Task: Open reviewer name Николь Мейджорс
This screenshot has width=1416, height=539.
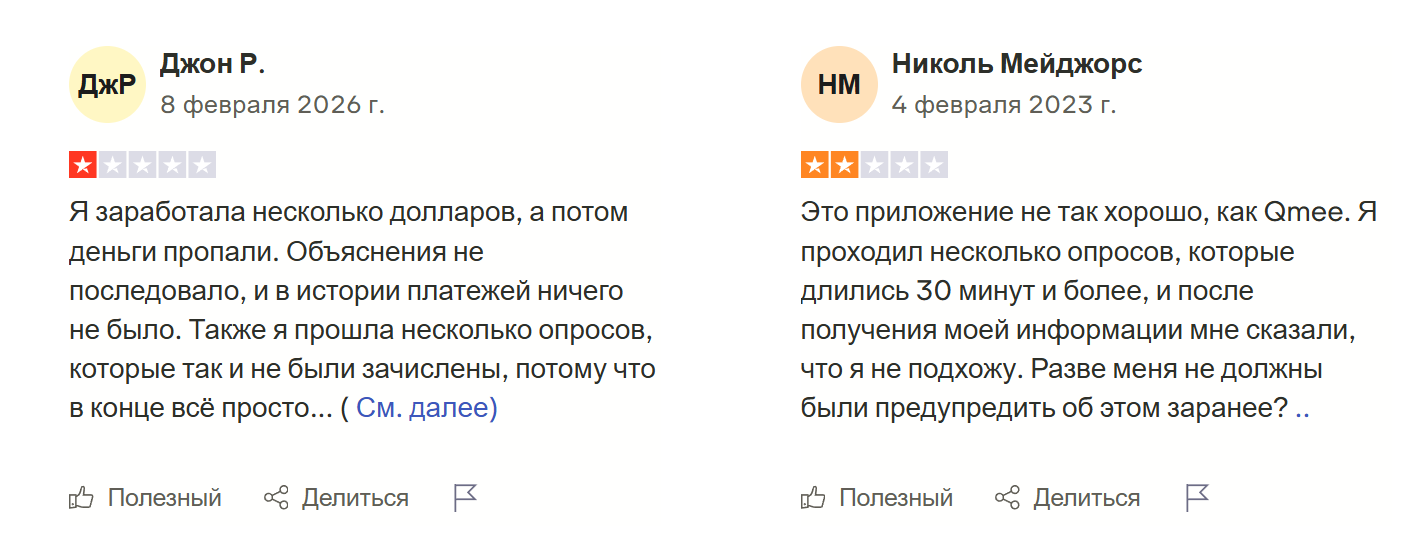Action: click(1017, 64)
